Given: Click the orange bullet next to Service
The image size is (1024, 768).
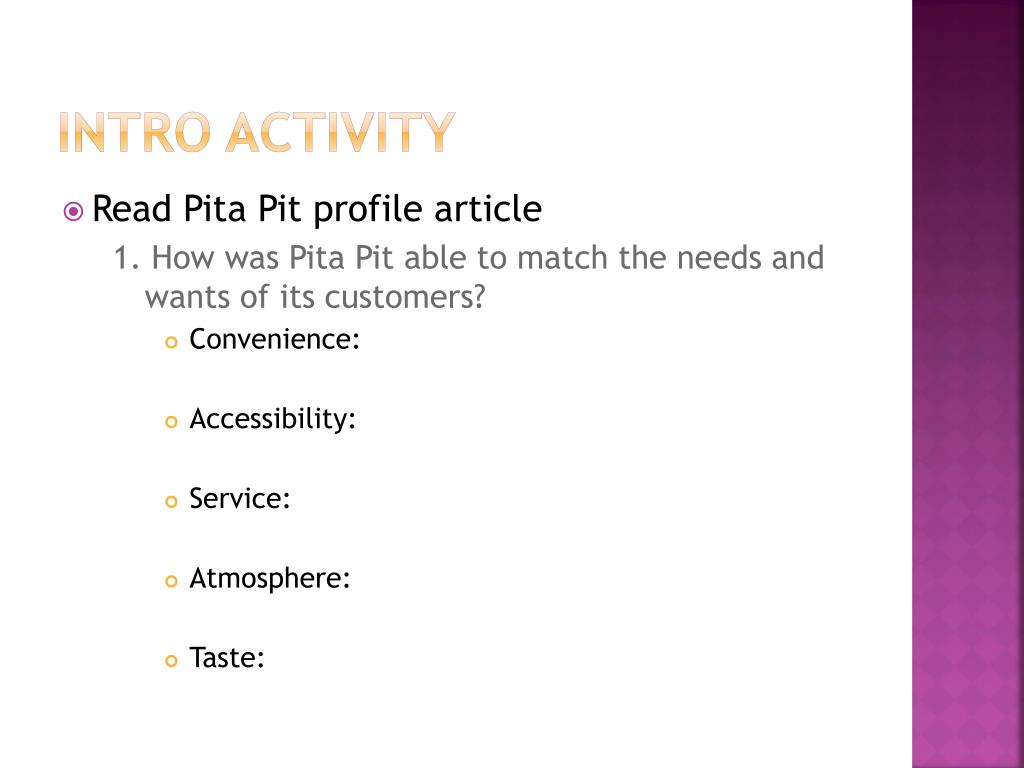Looking at the screenshot, I should coord(171,502).
